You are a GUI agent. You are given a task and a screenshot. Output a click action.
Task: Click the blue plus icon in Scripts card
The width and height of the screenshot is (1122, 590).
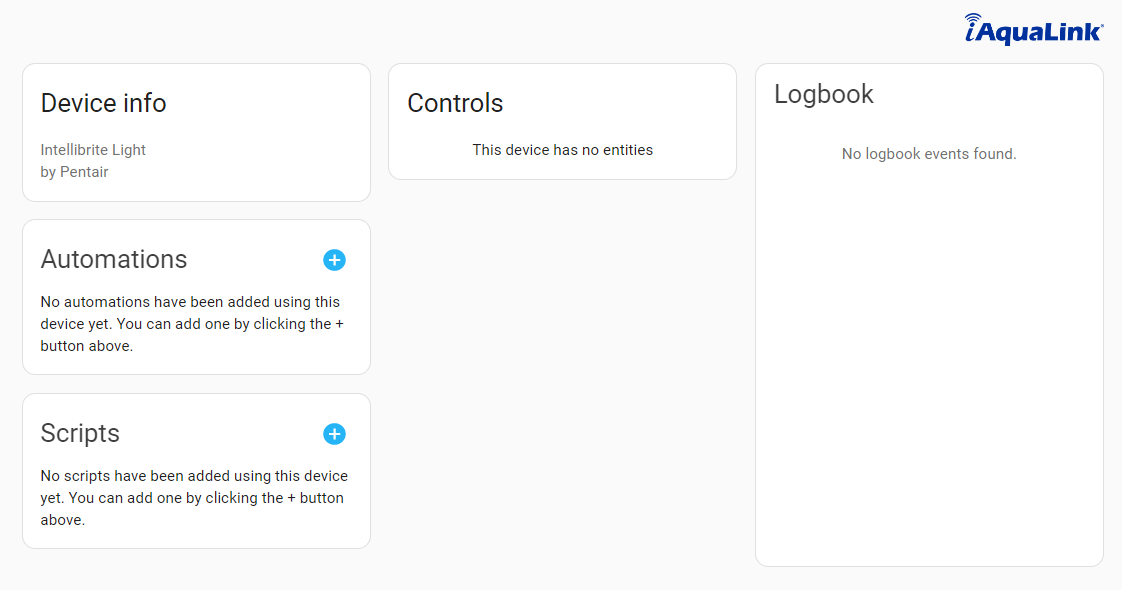click(x=334, y=434)
